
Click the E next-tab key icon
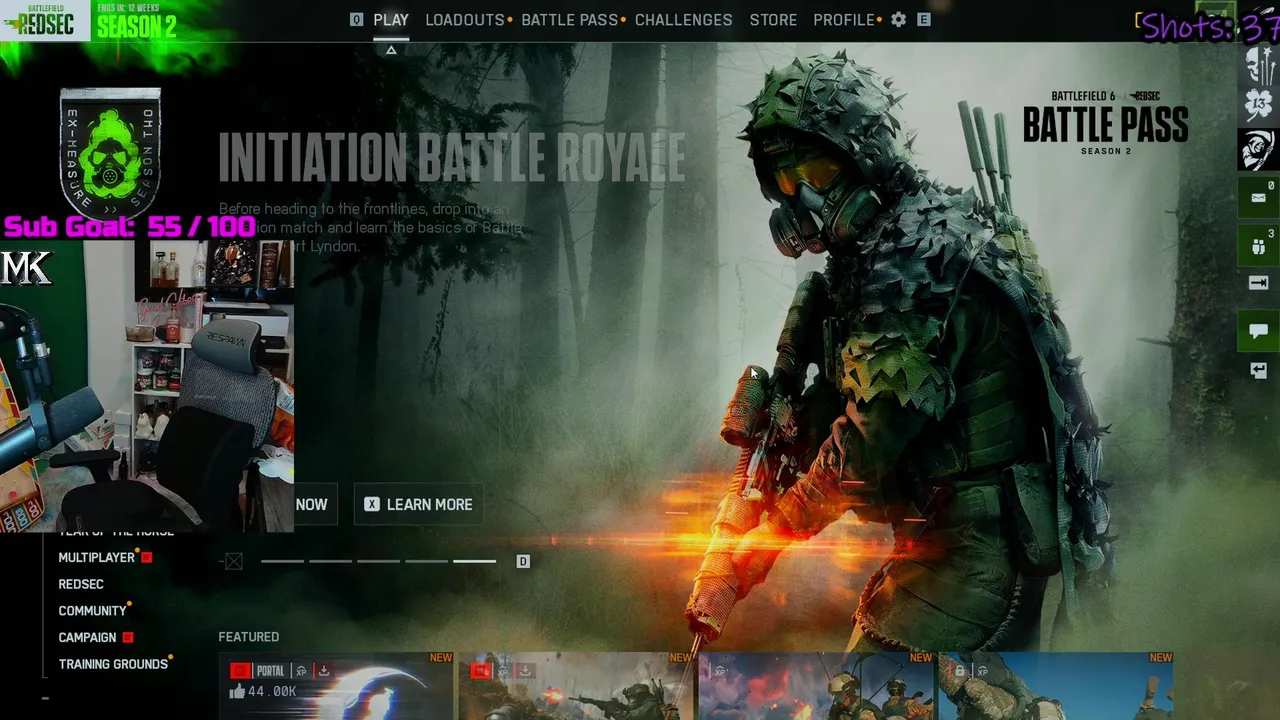click(x=924, y=20)
